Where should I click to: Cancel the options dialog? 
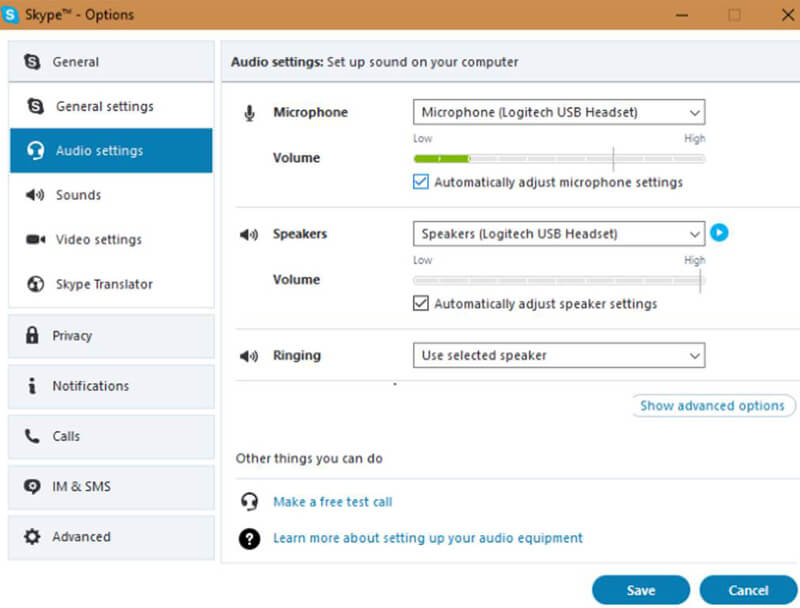coord(748,590)
